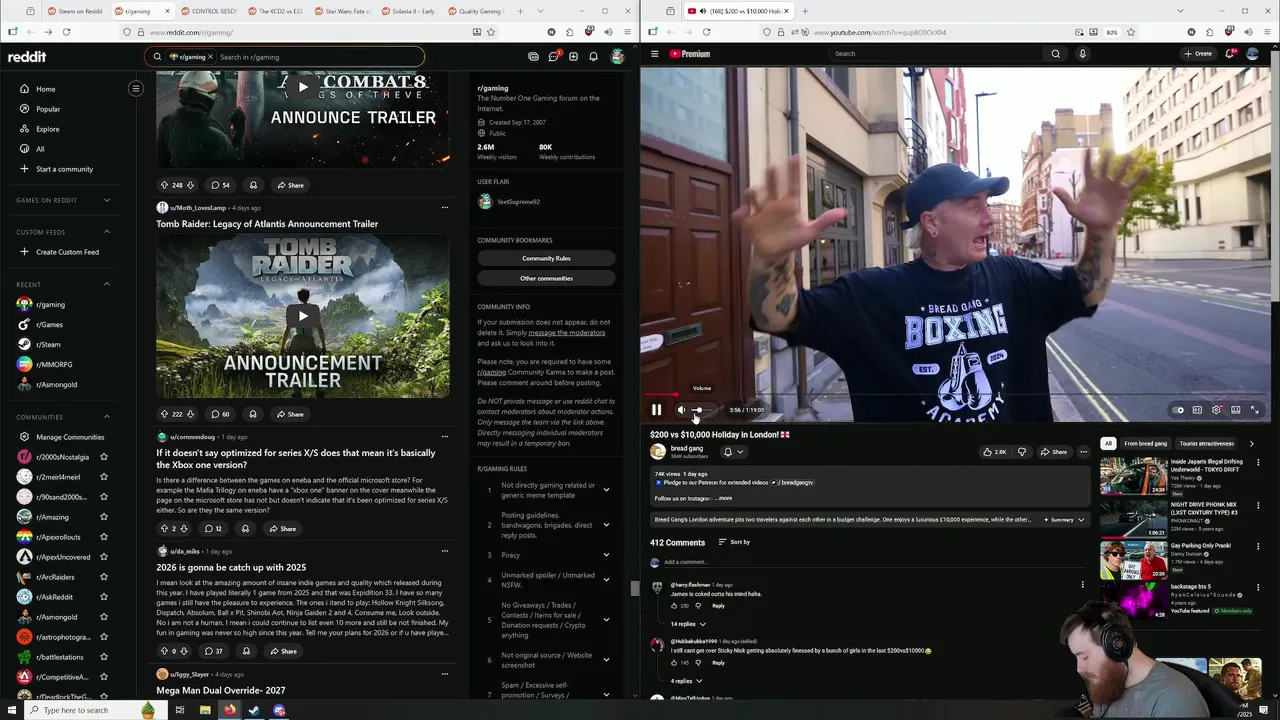Open more actions menu under the YouTube video
Viewport: 1280px width, 720px height.
(1083, 452)
